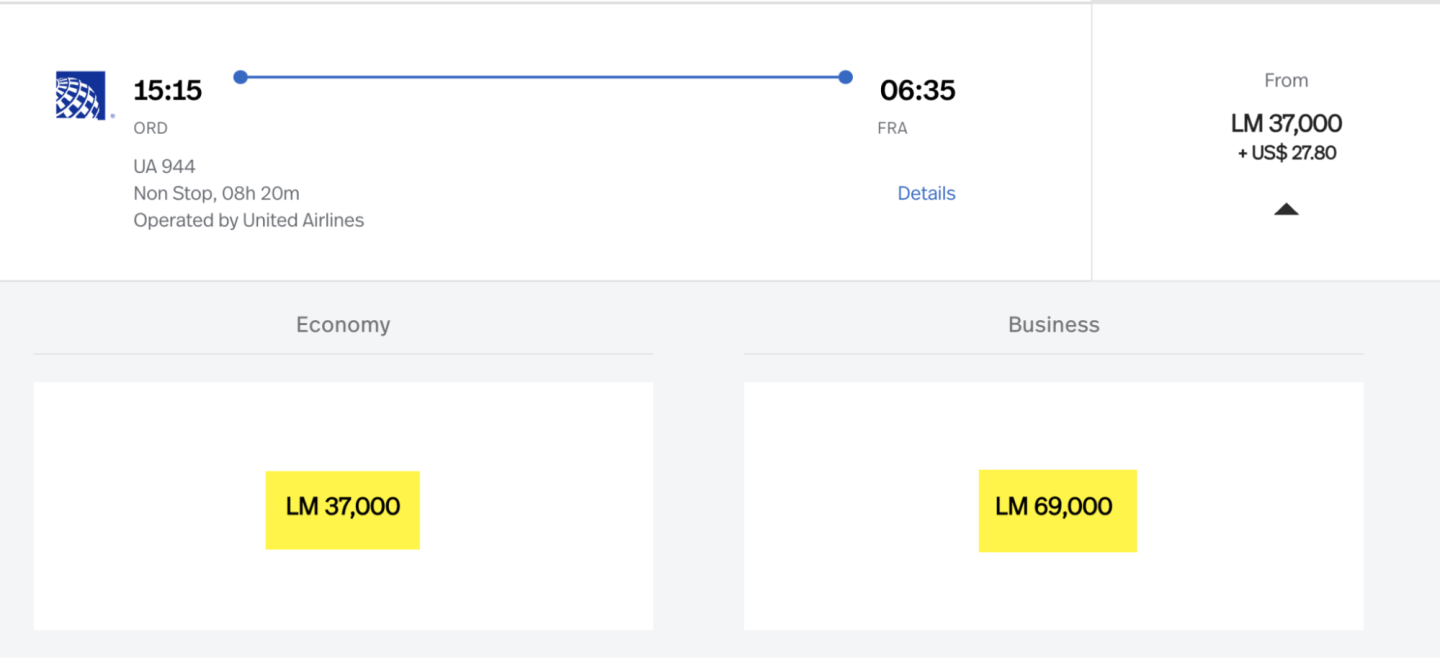Click the middle of the blue route line
The image size is (1440, 666).
point(543,77)
